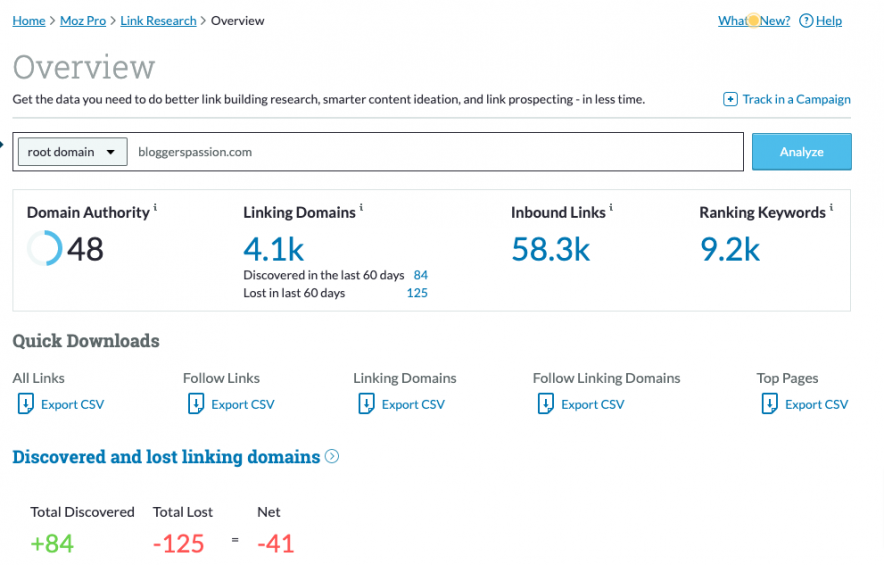Image resolution: width=884 pixels, height=565 pixels.
Task: Expand Discovered and lost linking domains arrow
Action: pyautogui.click(x=332, y=457)
